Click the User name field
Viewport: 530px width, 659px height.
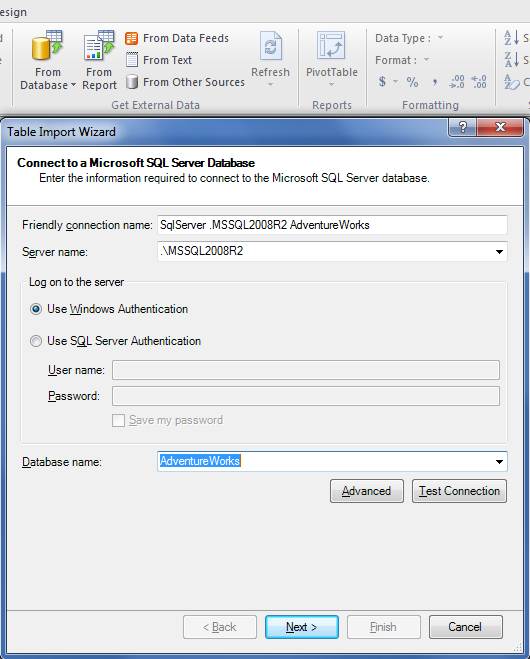click(306, 370)
